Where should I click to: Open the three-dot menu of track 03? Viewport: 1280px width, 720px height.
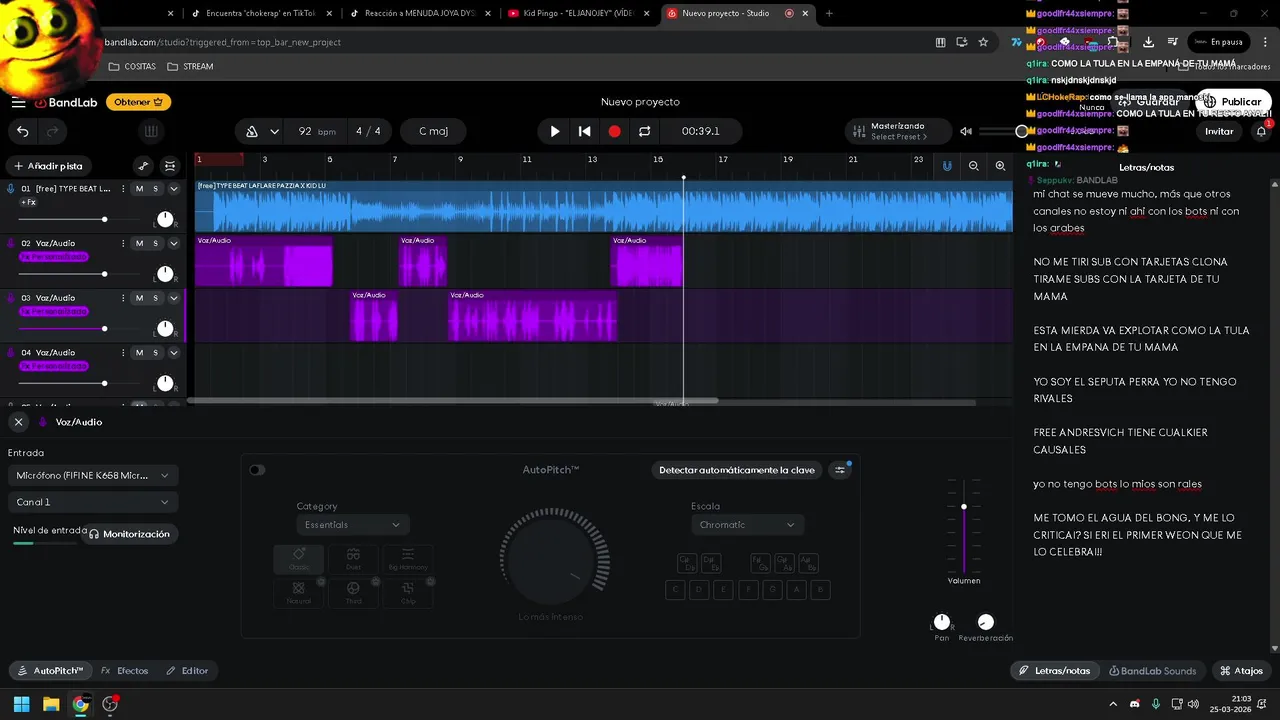[123, 298]
